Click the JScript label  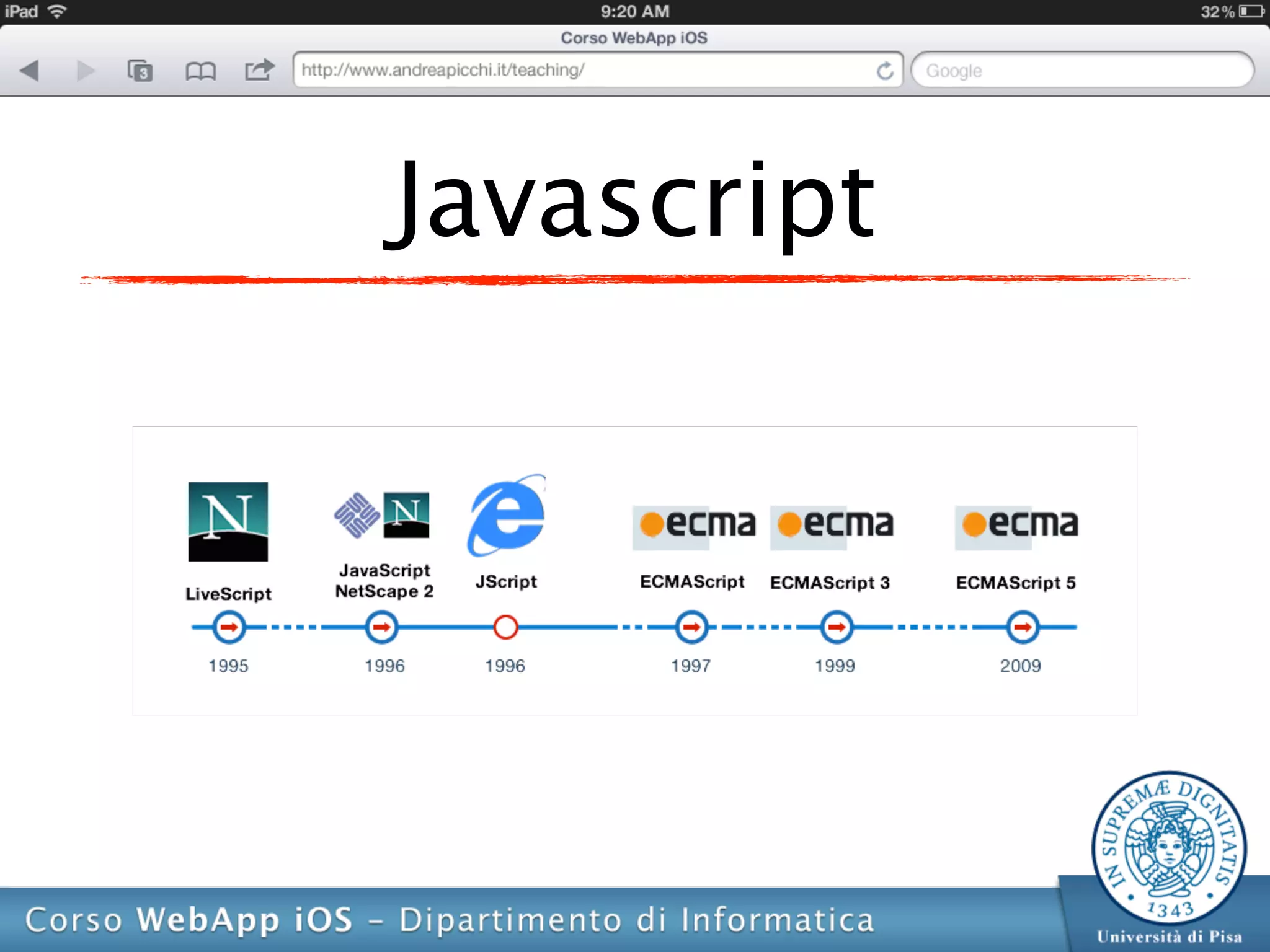coord(506,581)
